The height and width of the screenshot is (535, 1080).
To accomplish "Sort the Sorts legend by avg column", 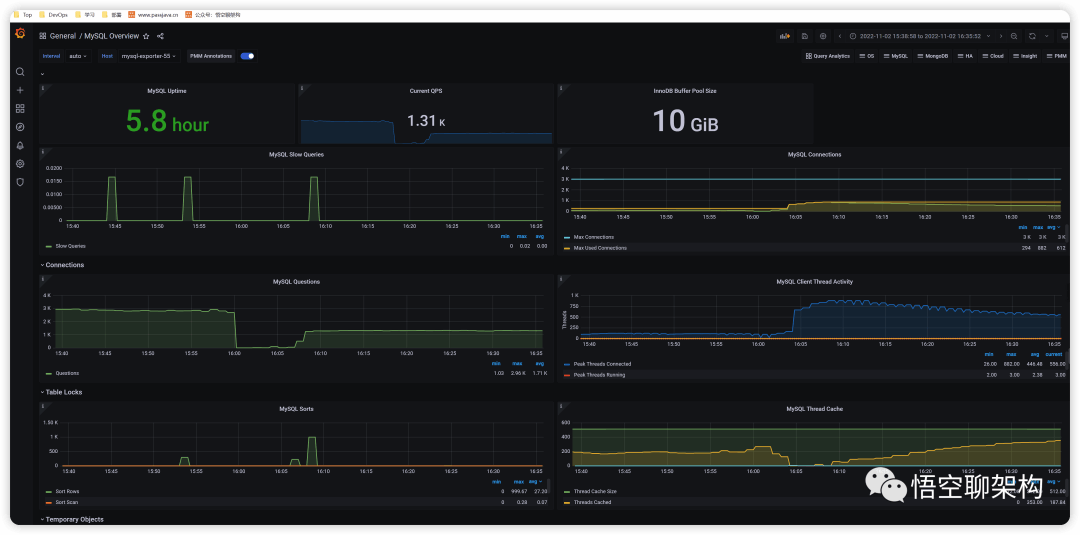I will [x=534, y=481].
